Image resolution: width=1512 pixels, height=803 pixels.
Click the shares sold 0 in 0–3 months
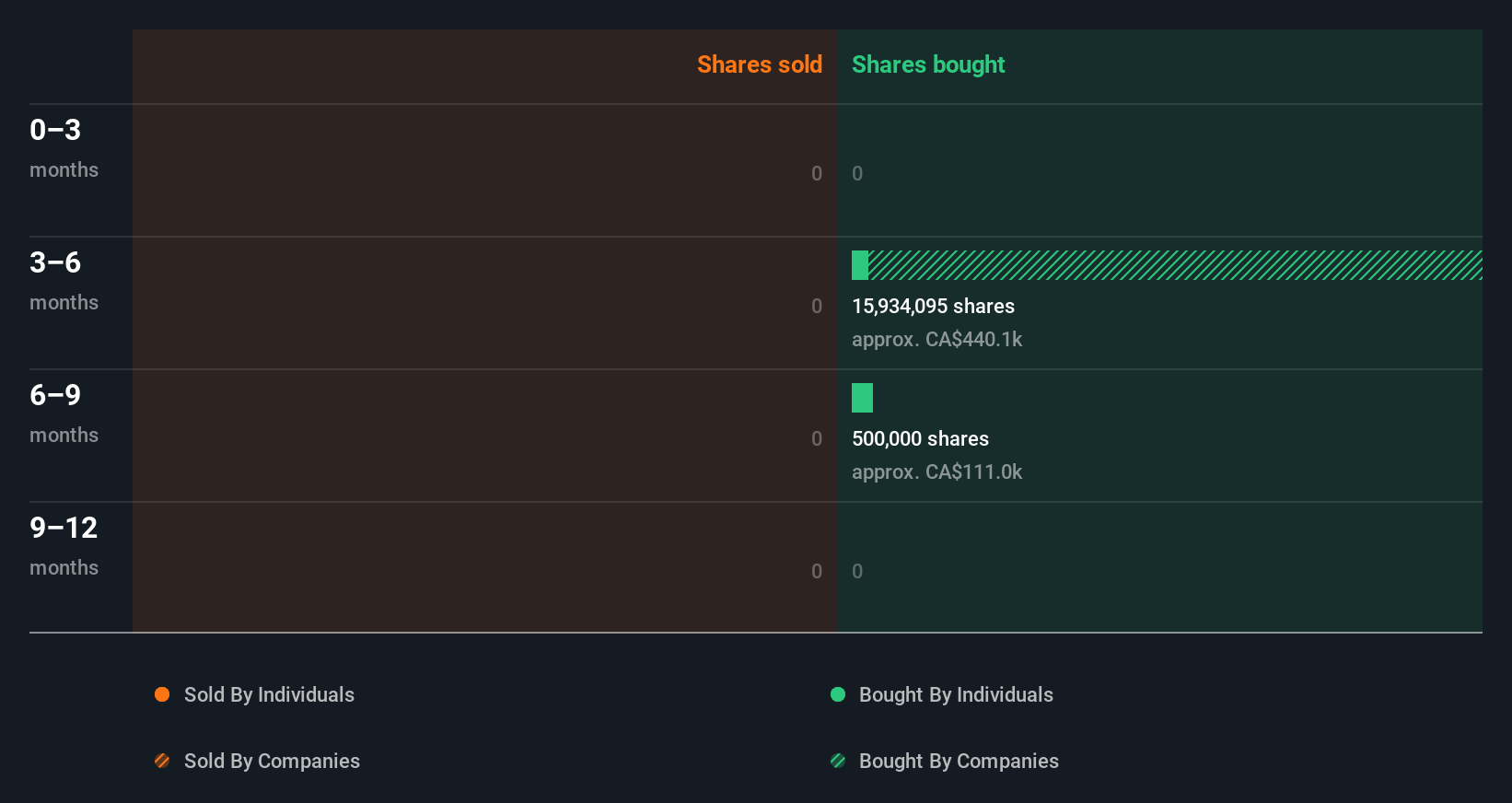point(817,173)
